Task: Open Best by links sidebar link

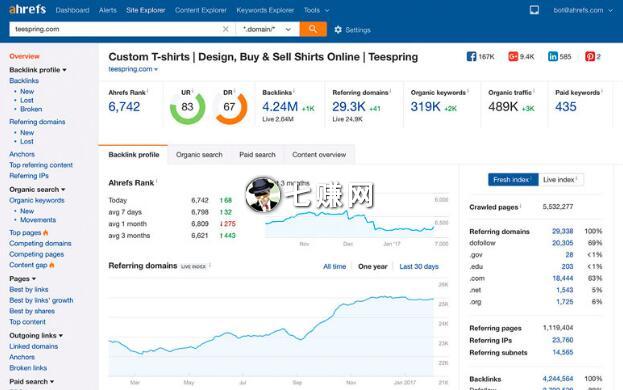Action: (x=29, y=290)
